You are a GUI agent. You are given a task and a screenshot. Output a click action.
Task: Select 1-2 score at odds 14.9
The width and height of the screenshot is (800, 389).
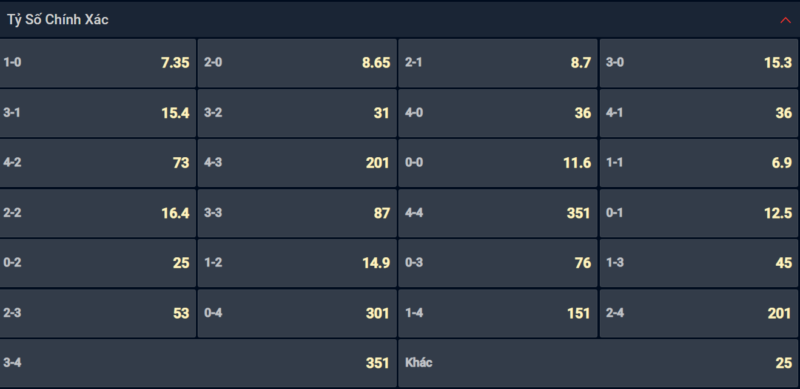(x=297, y=263)
